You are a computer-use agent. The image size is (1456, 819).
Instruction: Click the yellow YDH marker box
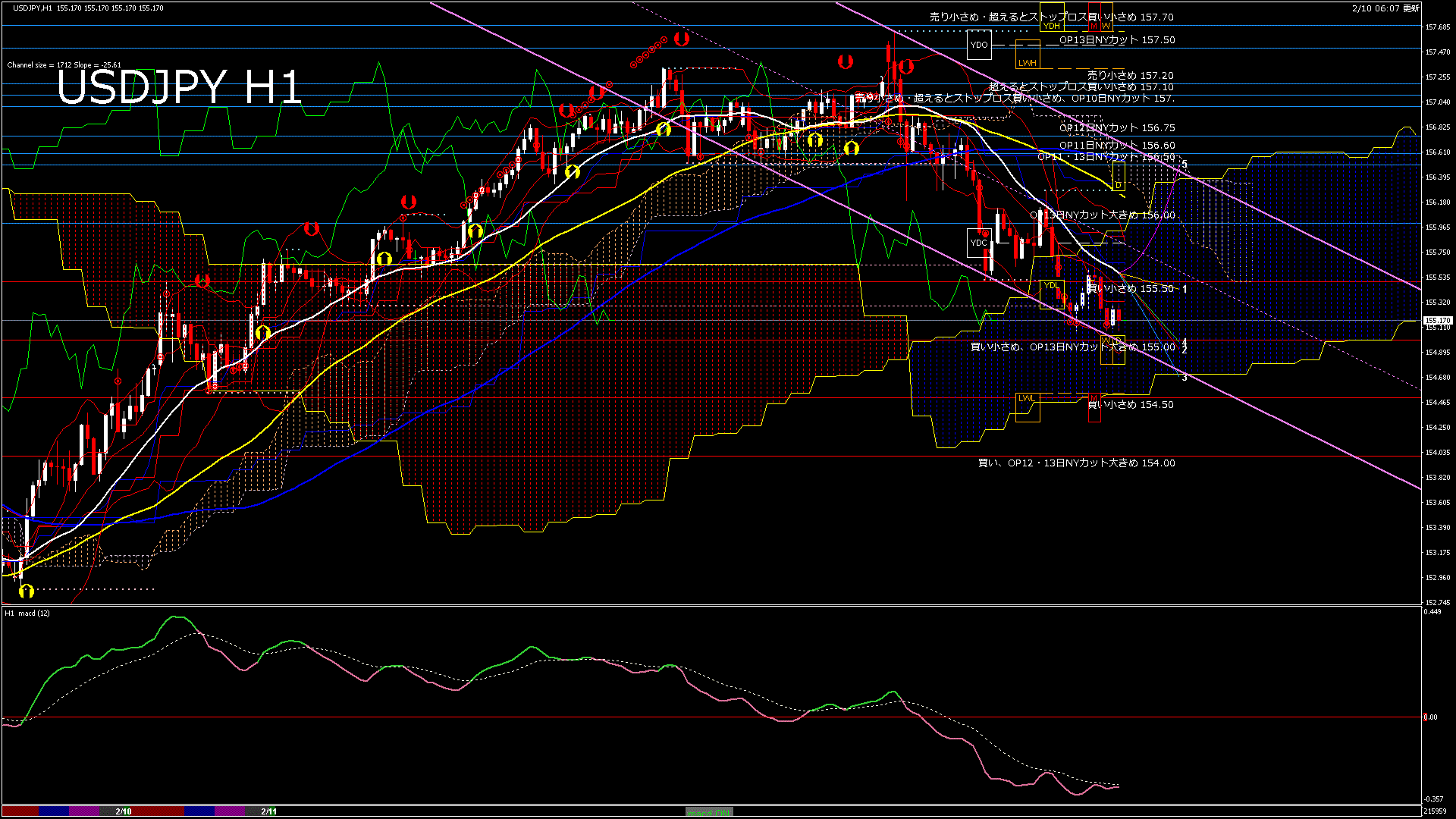pos(1052,25)
